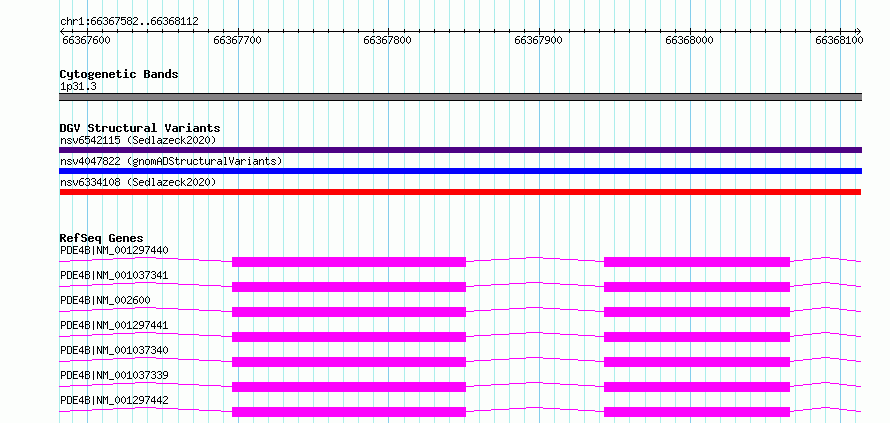890x423 pixels.
Task: Select the 1p31.3 band label
Action: pyautogui.click(x=77, y=87)
